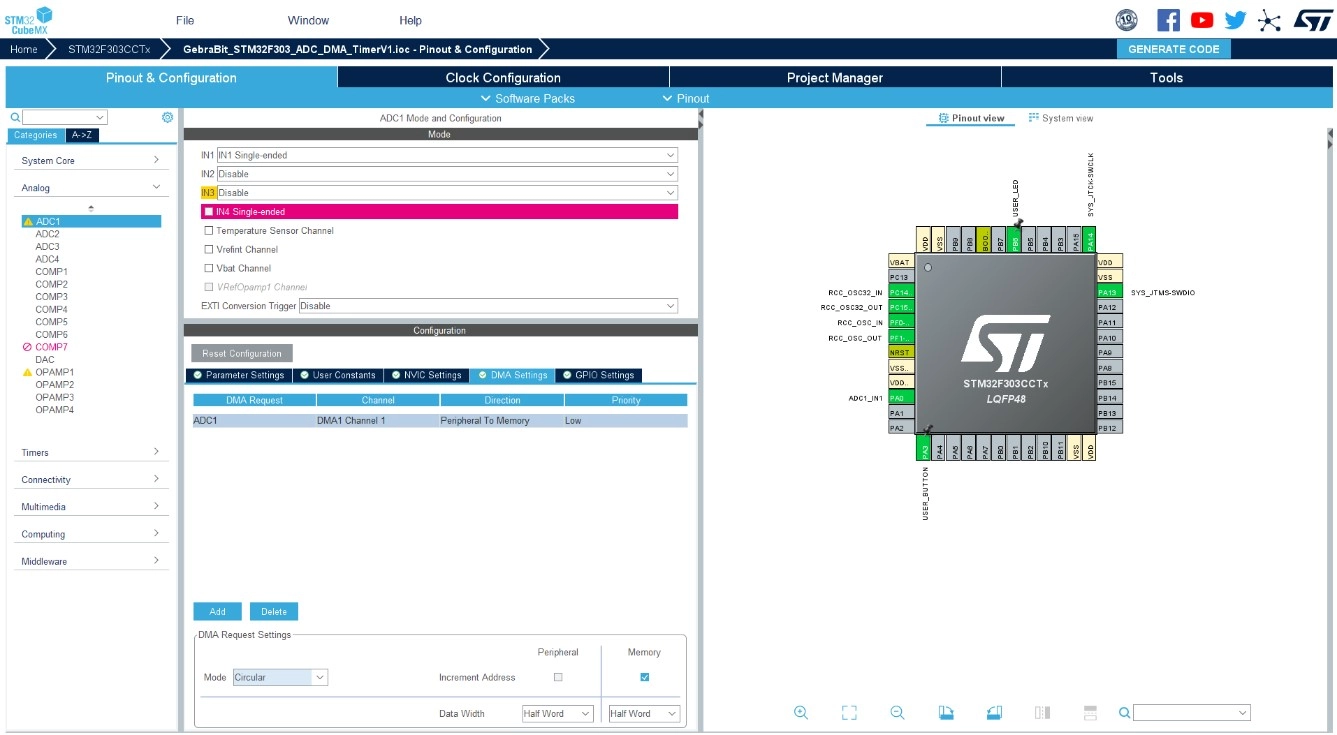Go to the Home breadcrumb
The image size is (1337, 735).
24,49
